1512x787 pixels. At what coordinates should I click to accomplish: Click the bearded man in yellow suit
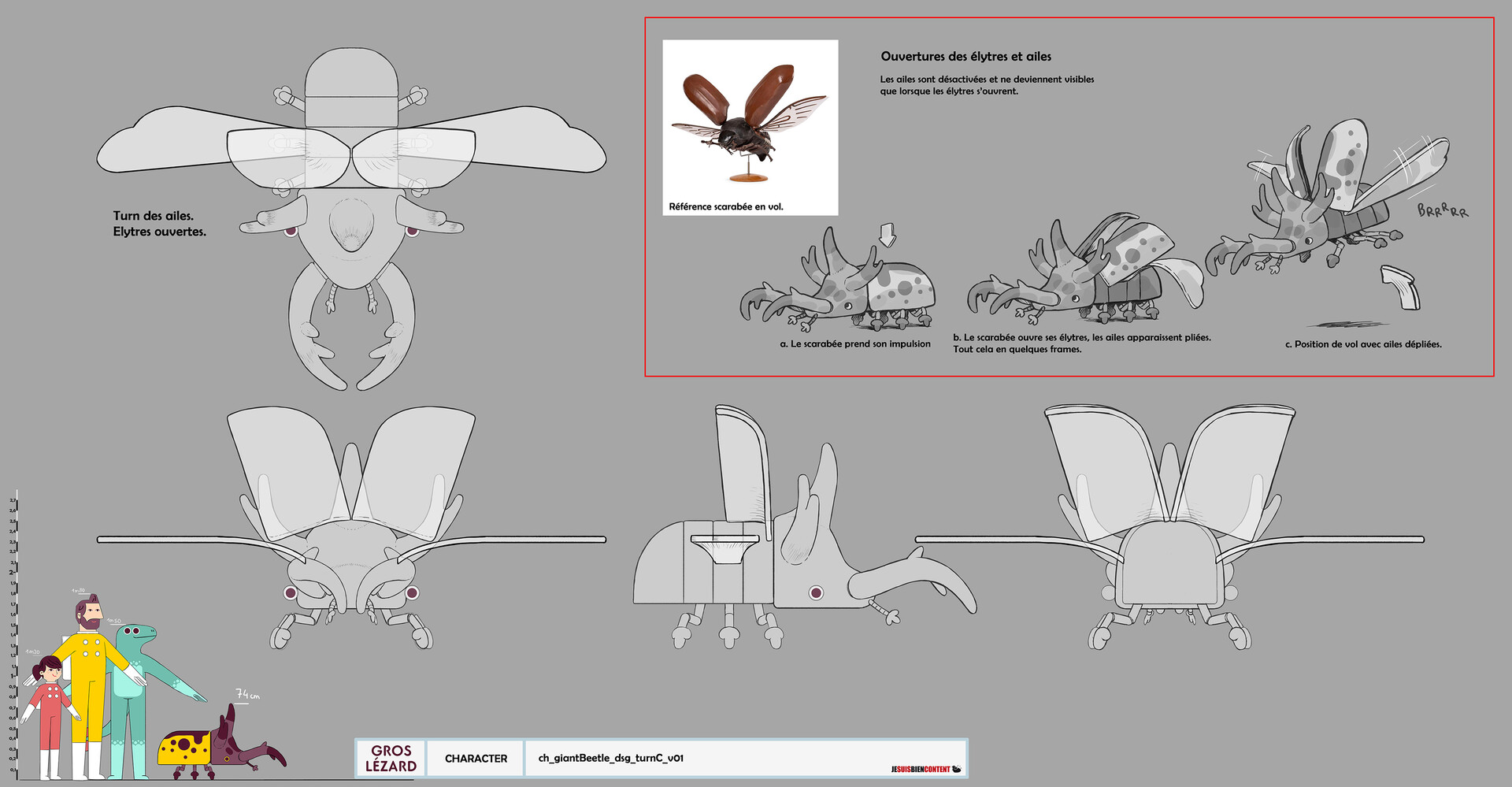93,688
